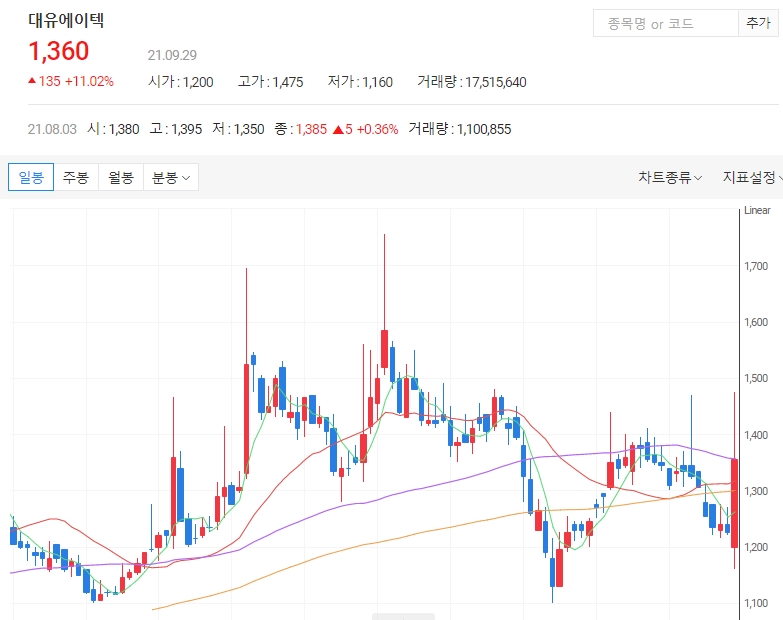Click the 대유에이텍 stock name
Viewport: 783px width, 620px height.
[x=66, y=20]
